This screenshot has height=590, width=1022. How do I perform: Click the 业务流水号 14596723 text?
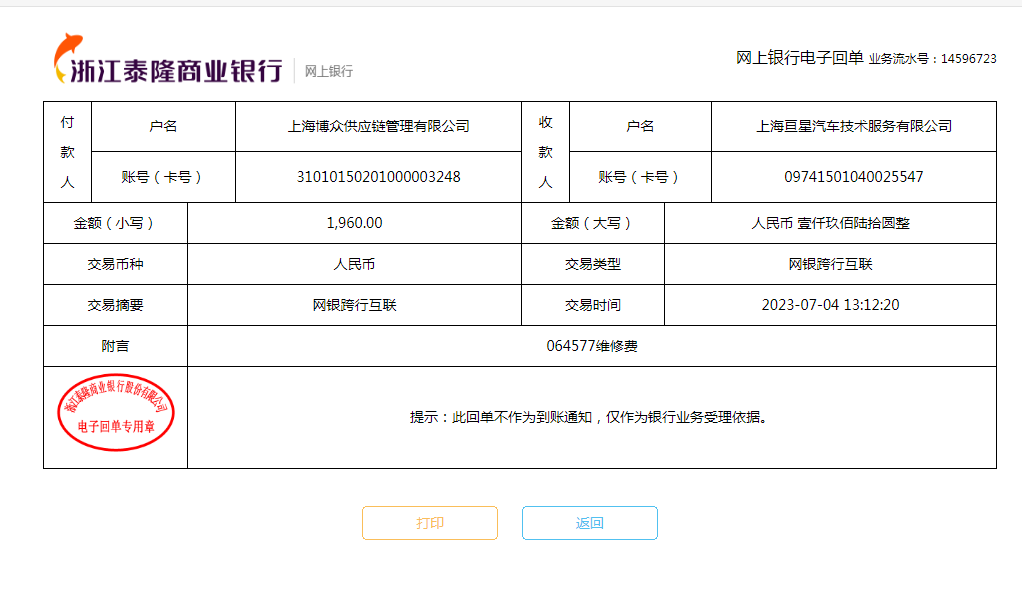click(x=932, y=59)
